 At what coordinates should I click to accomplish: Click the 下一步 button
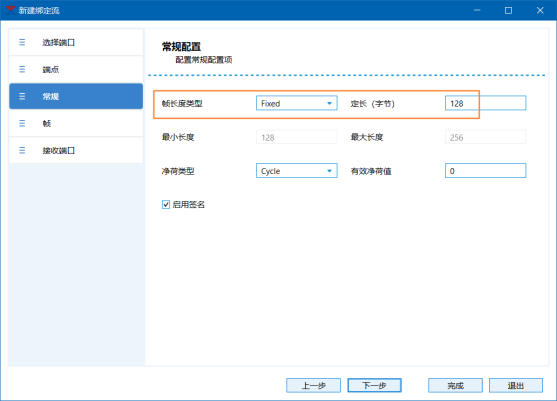[374, 385]
